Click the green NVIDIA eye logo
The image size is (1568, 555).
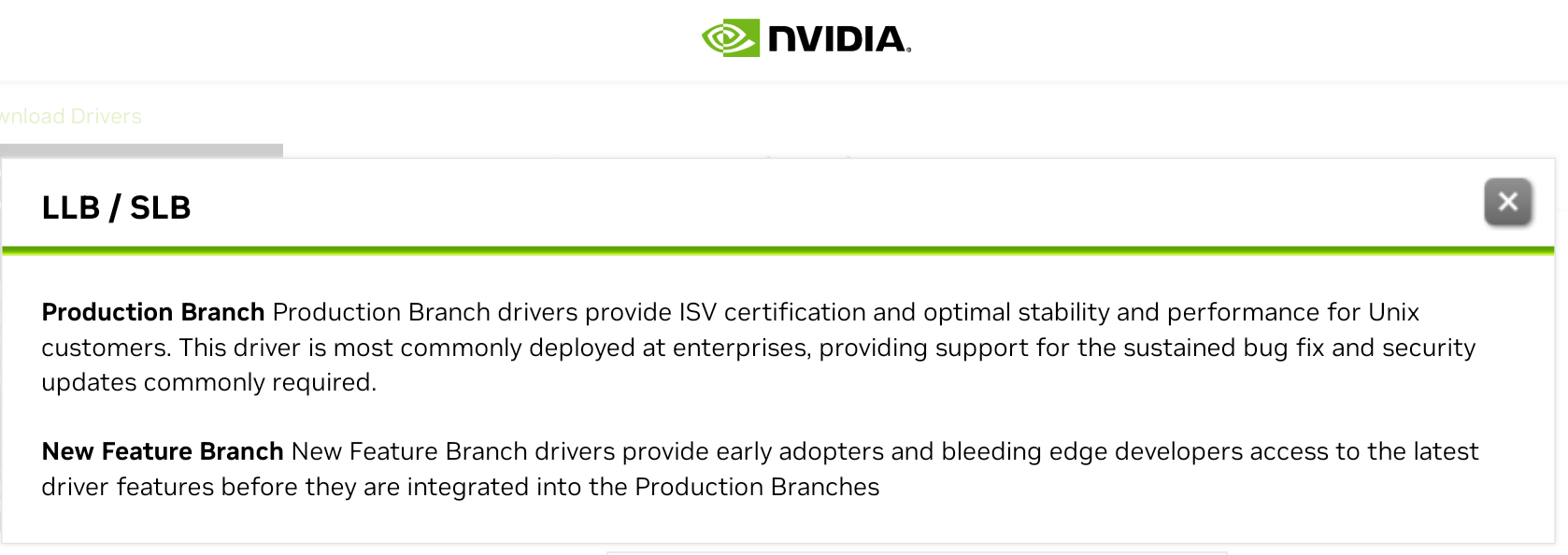click(x=730, y=38)
